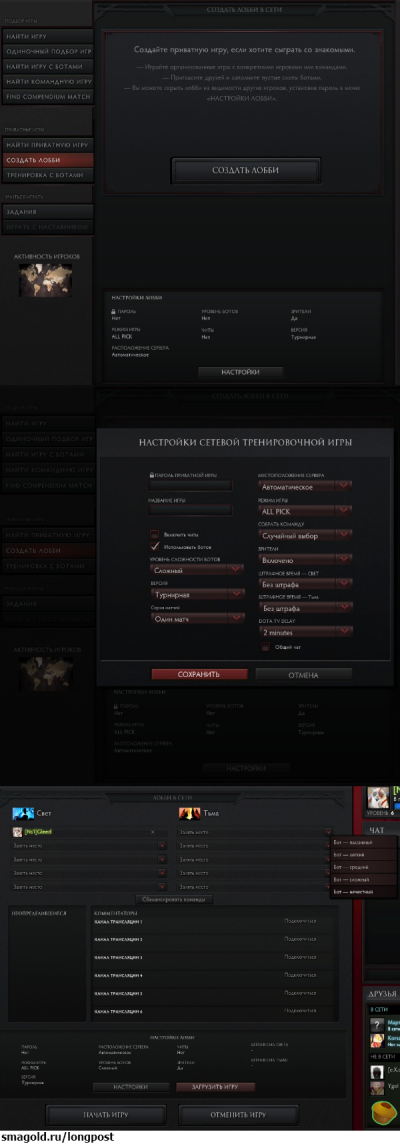Select Создать лобби in the left menu
This screenshot has width=400, height=1144.
[47, 160]
